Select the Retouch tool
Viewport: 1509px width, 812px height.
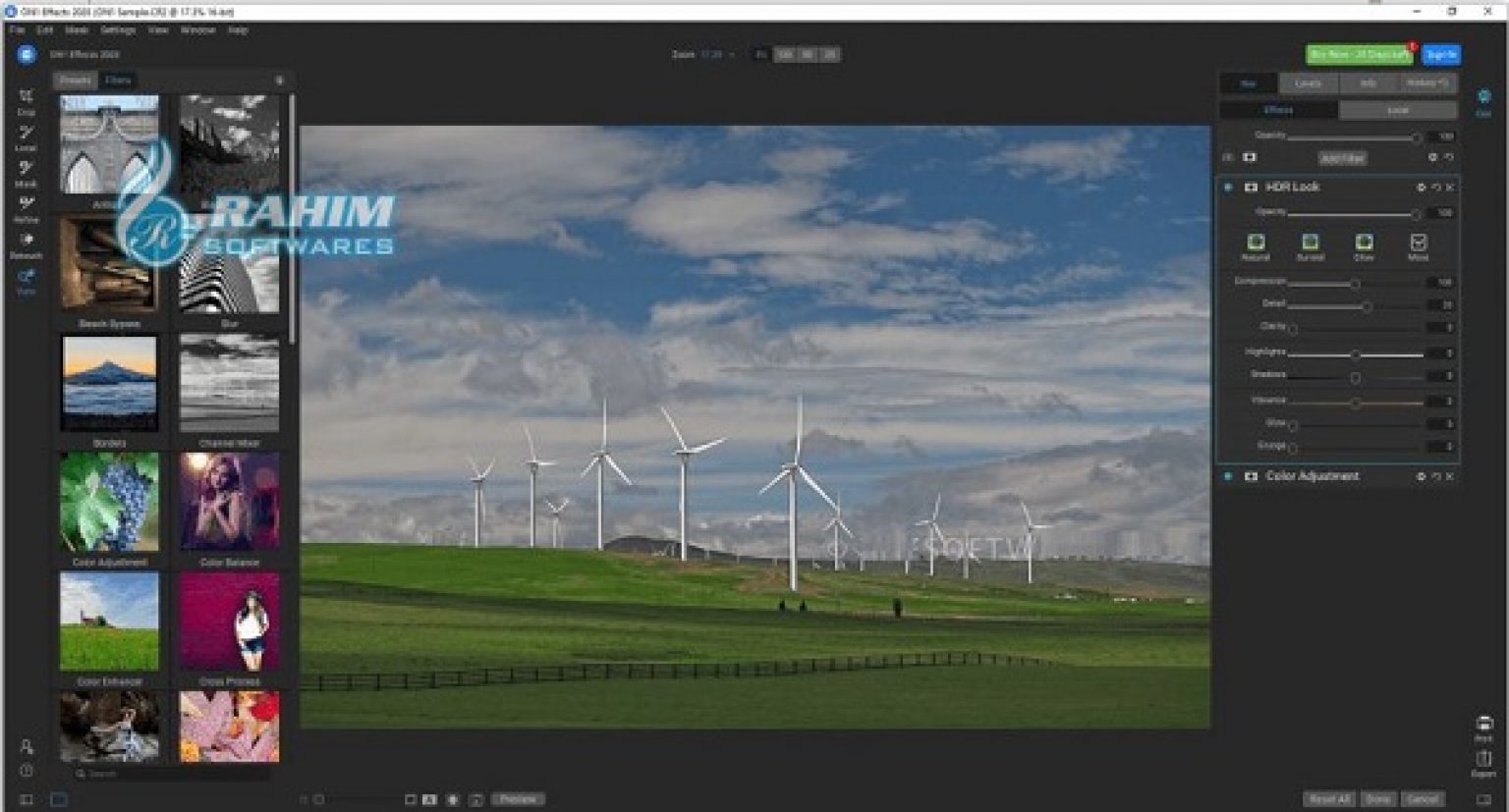coord(27,244)
